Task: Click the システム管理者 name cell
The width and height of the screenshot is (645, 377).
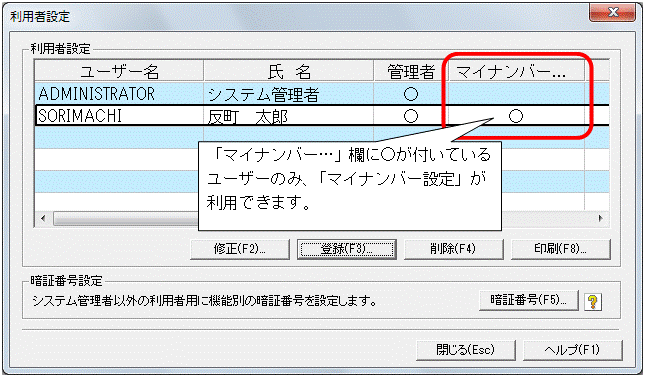Action: click(x=288, y=94)
